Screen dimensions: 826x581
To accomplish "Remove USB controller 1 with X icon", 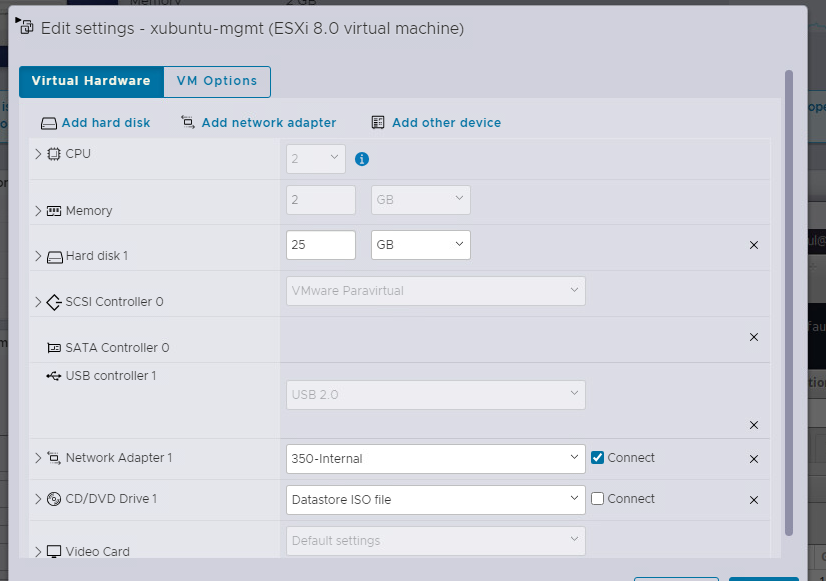I will [x=754, y=425].
